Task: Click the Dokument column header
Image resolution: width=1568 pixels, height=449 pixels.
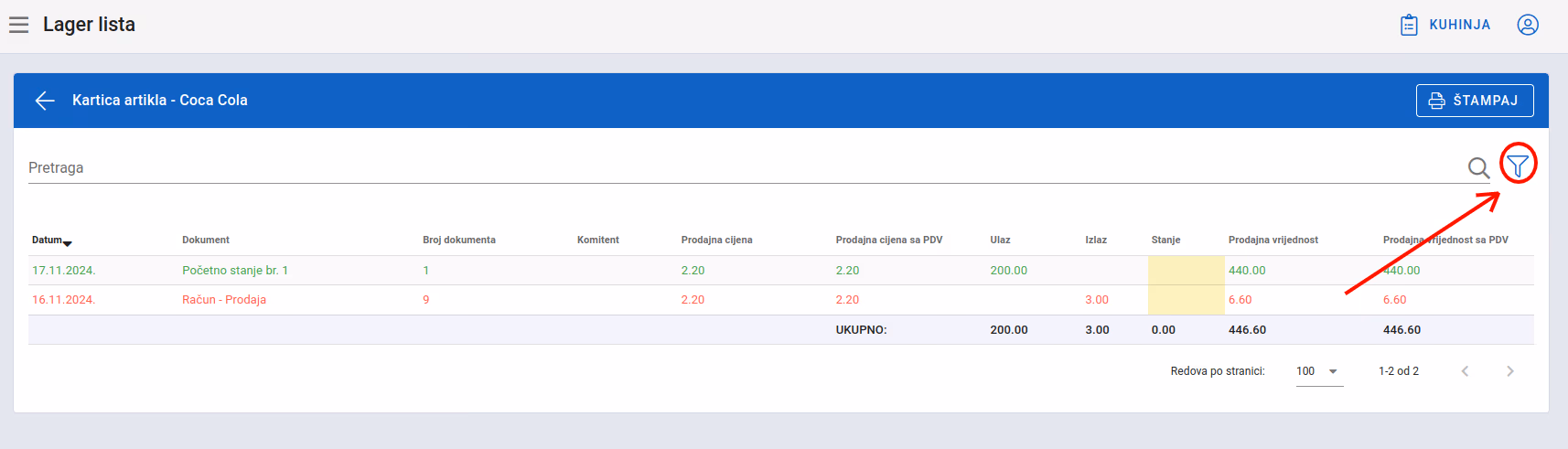Action: 206,240
